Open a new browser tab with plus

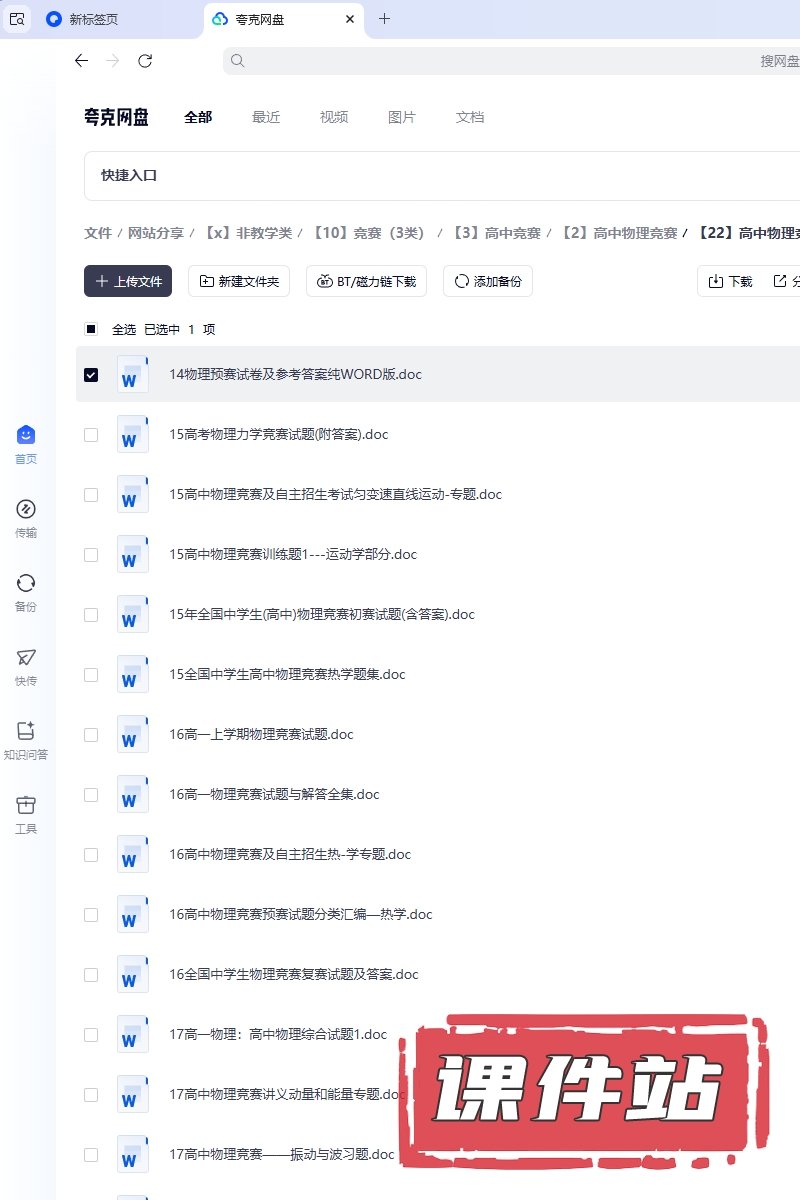coord(384,19)
